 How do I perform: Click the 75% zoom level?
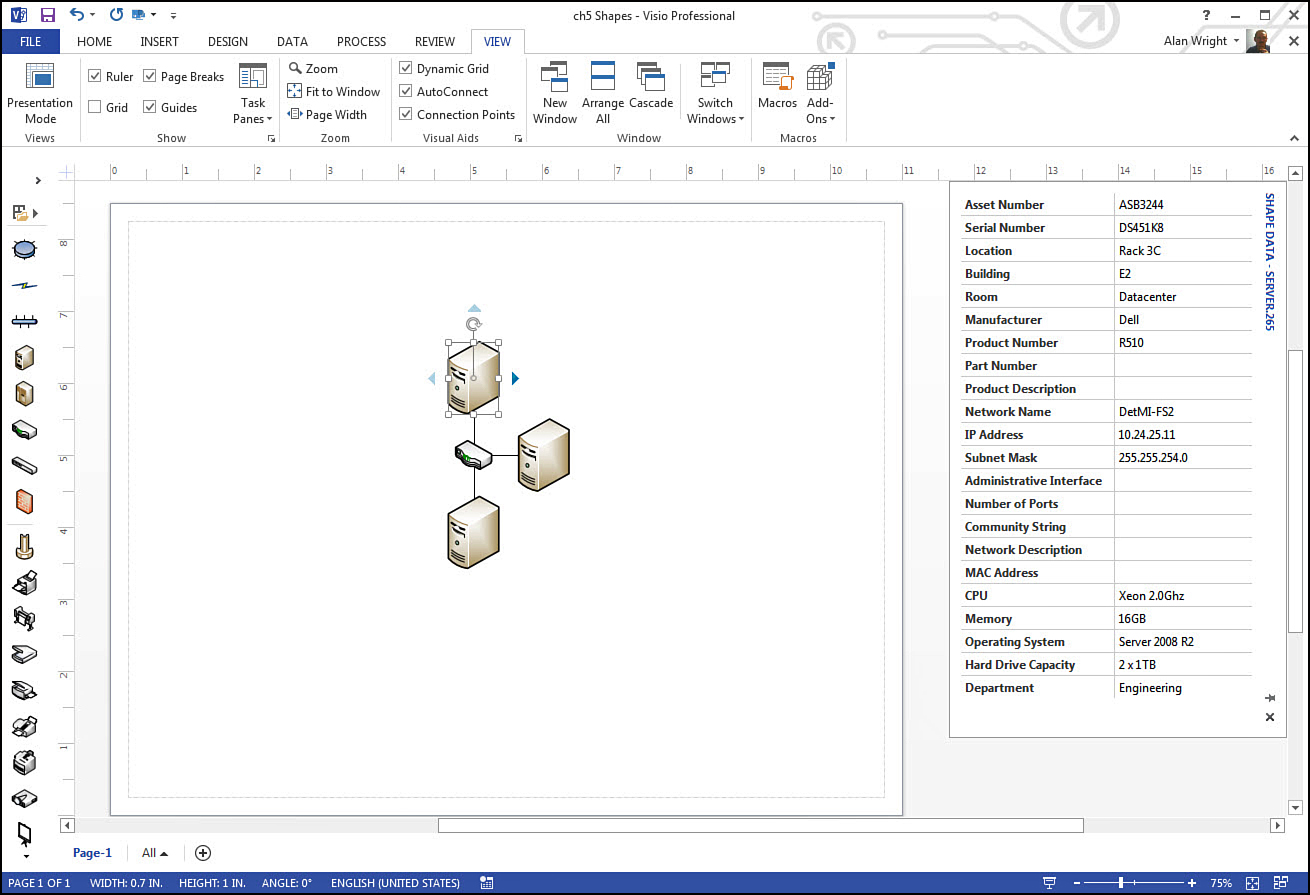coord(1221,883)
